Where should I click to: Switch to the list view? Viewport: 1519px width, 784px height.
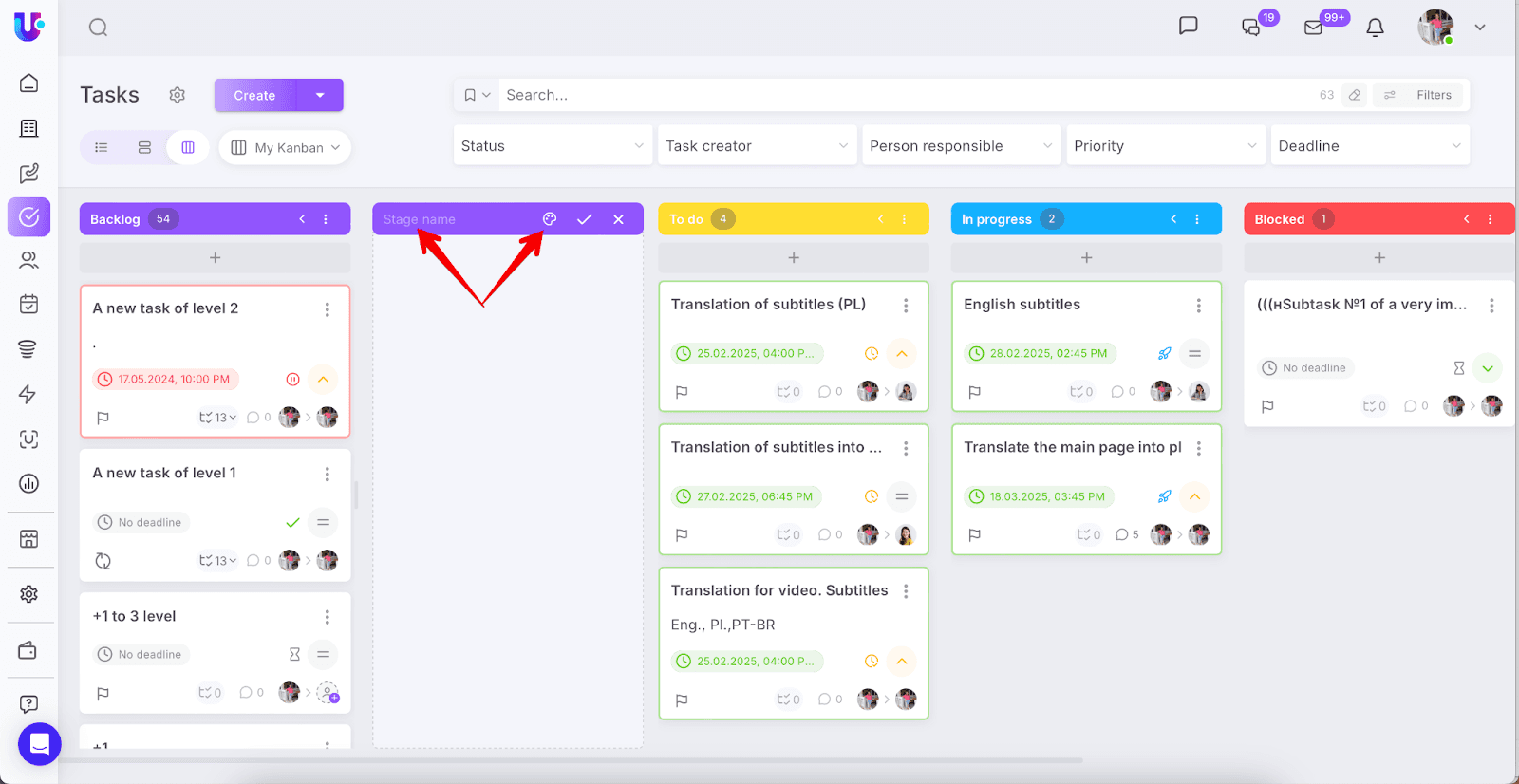click(102, 147)
